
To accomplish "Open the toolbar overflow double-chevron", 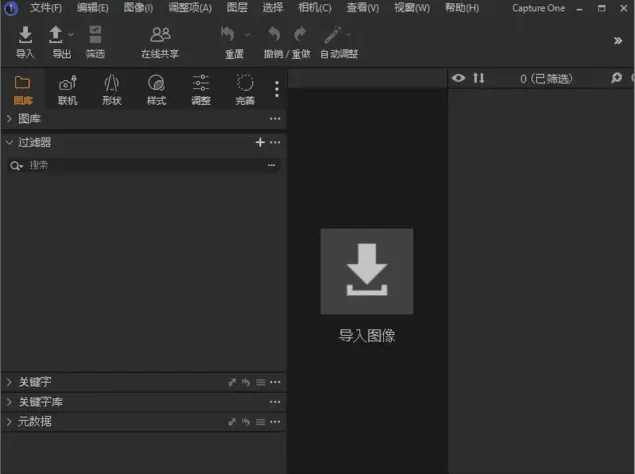I will 617,41.
